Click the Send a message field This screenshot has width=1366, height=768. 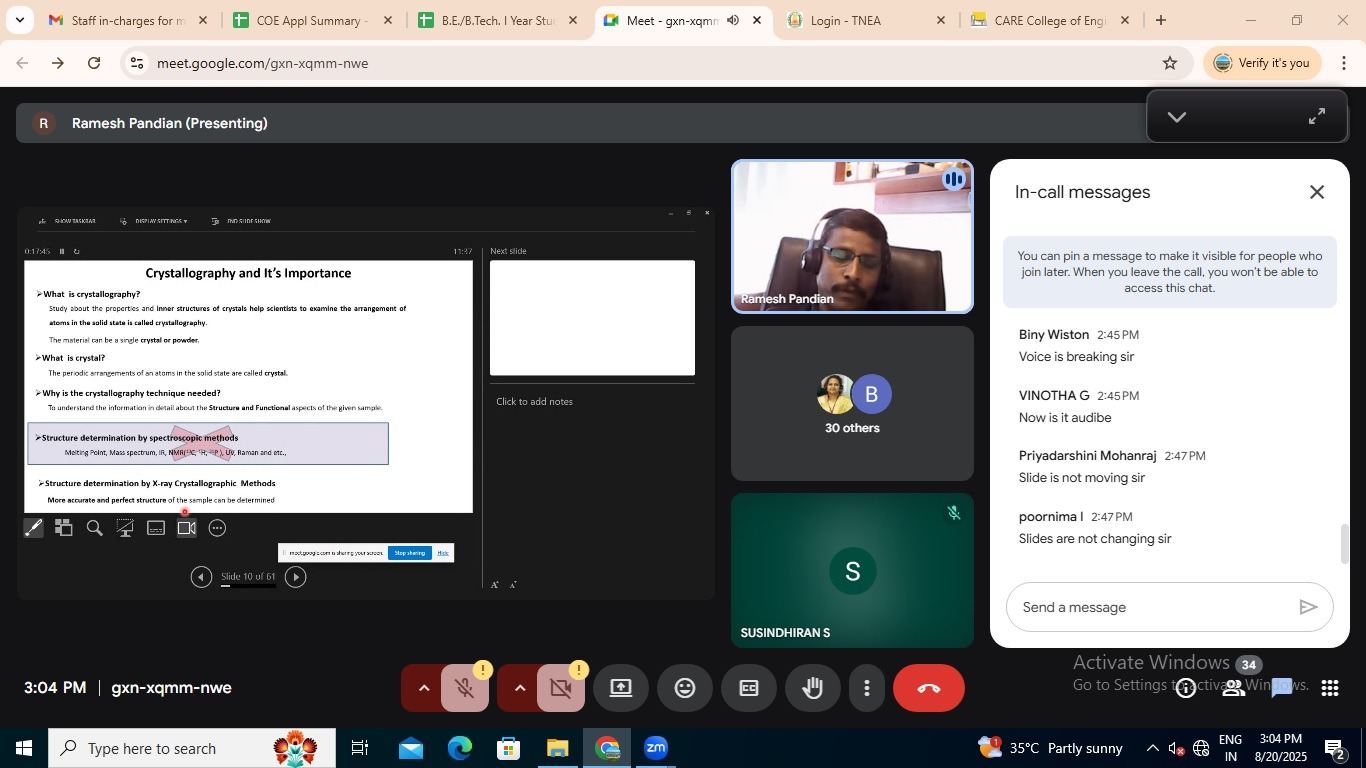[x=1150, y=607]
